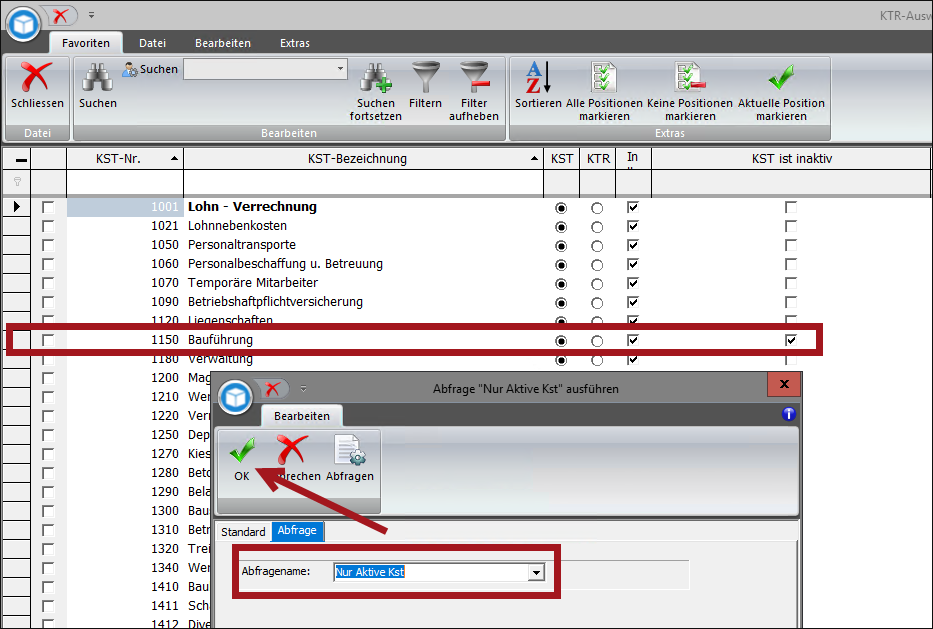This screenshot has height=629, width=933.
Task: Tick row selection checkbox for Lohnnebenkosten
Action: 48,226
